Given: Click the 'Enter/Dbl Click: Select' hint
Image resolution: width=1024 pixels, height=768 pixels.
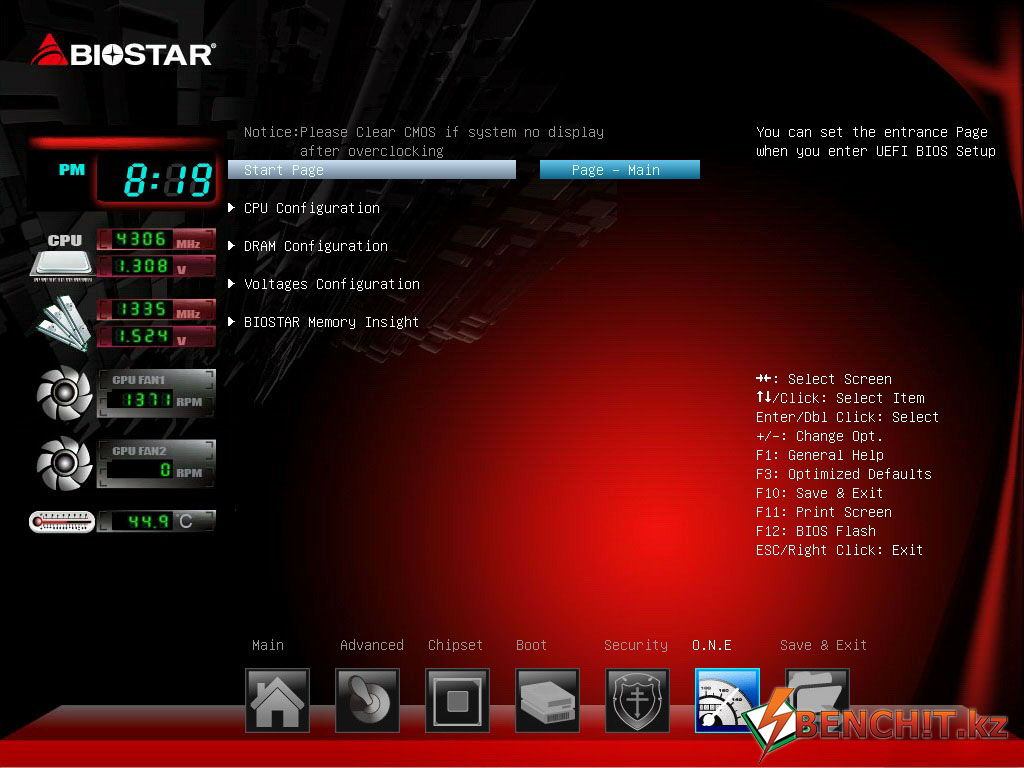Looking at the screenshot, I should click(847, 417).
